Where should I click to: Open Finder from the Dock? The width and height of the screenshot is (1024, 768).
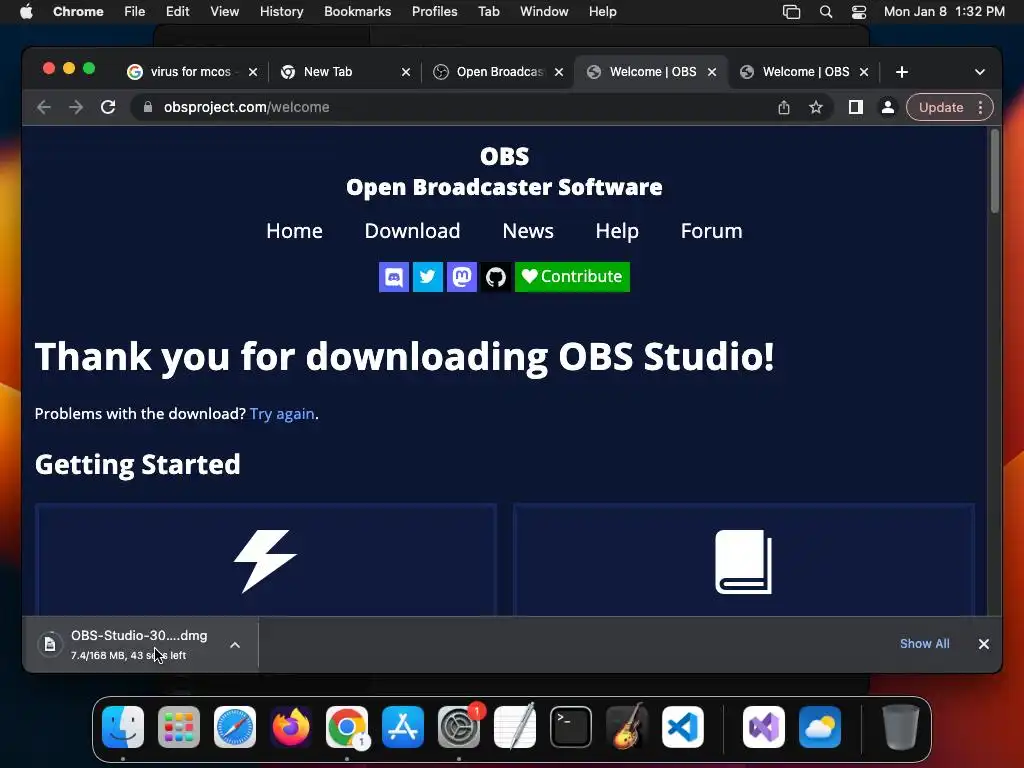tap(123, 727)
